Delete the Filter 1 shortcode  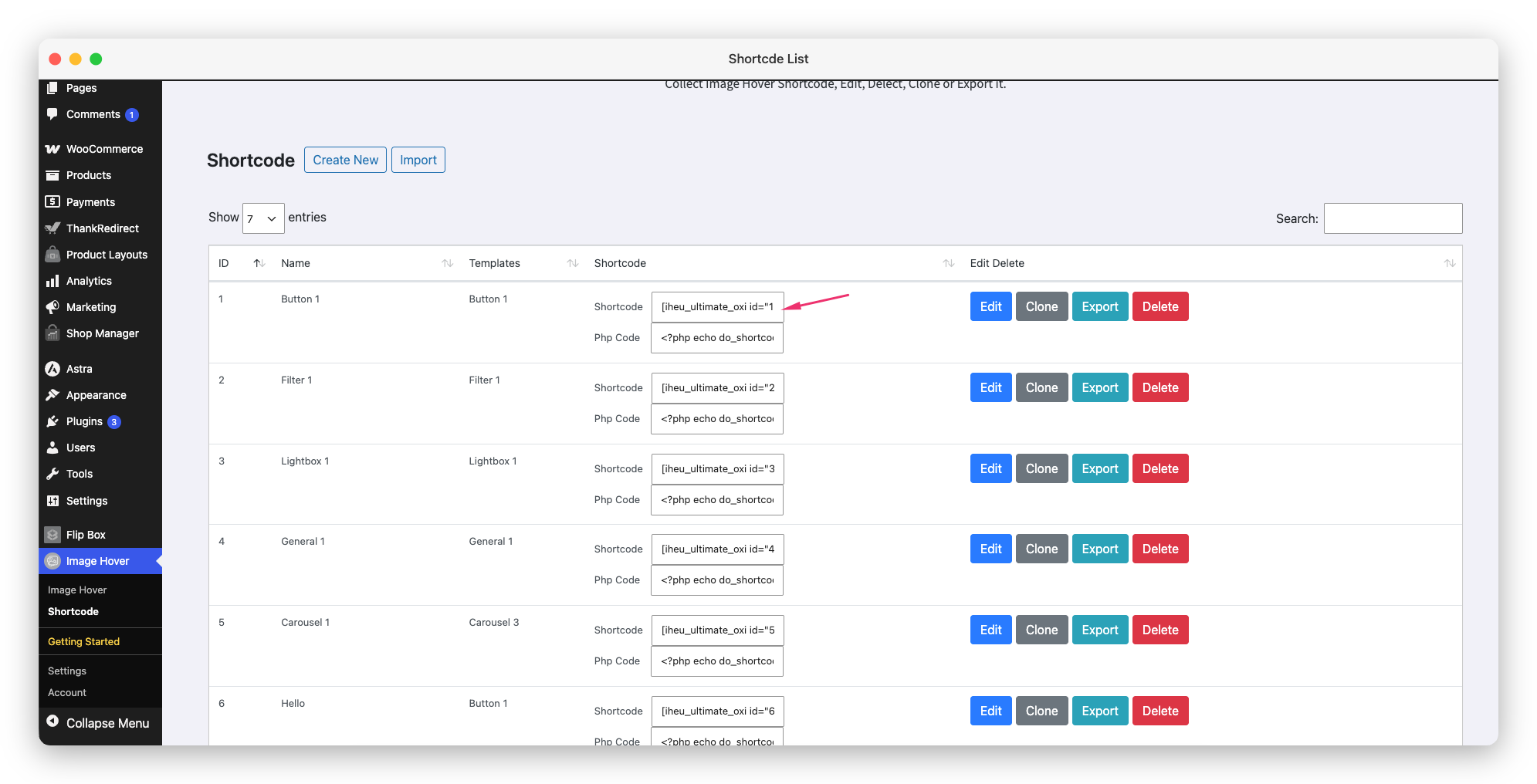pos(1160,387)
